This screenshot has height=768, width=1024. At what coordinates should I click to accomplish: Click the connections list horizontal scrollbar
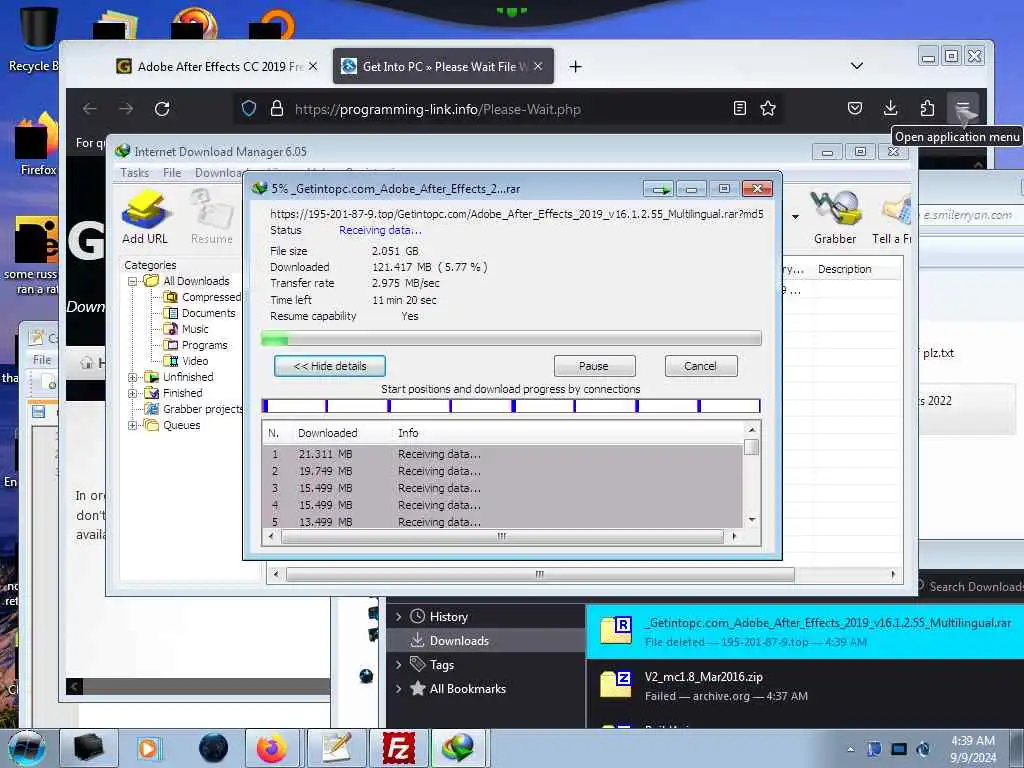(x=502, y=536)
